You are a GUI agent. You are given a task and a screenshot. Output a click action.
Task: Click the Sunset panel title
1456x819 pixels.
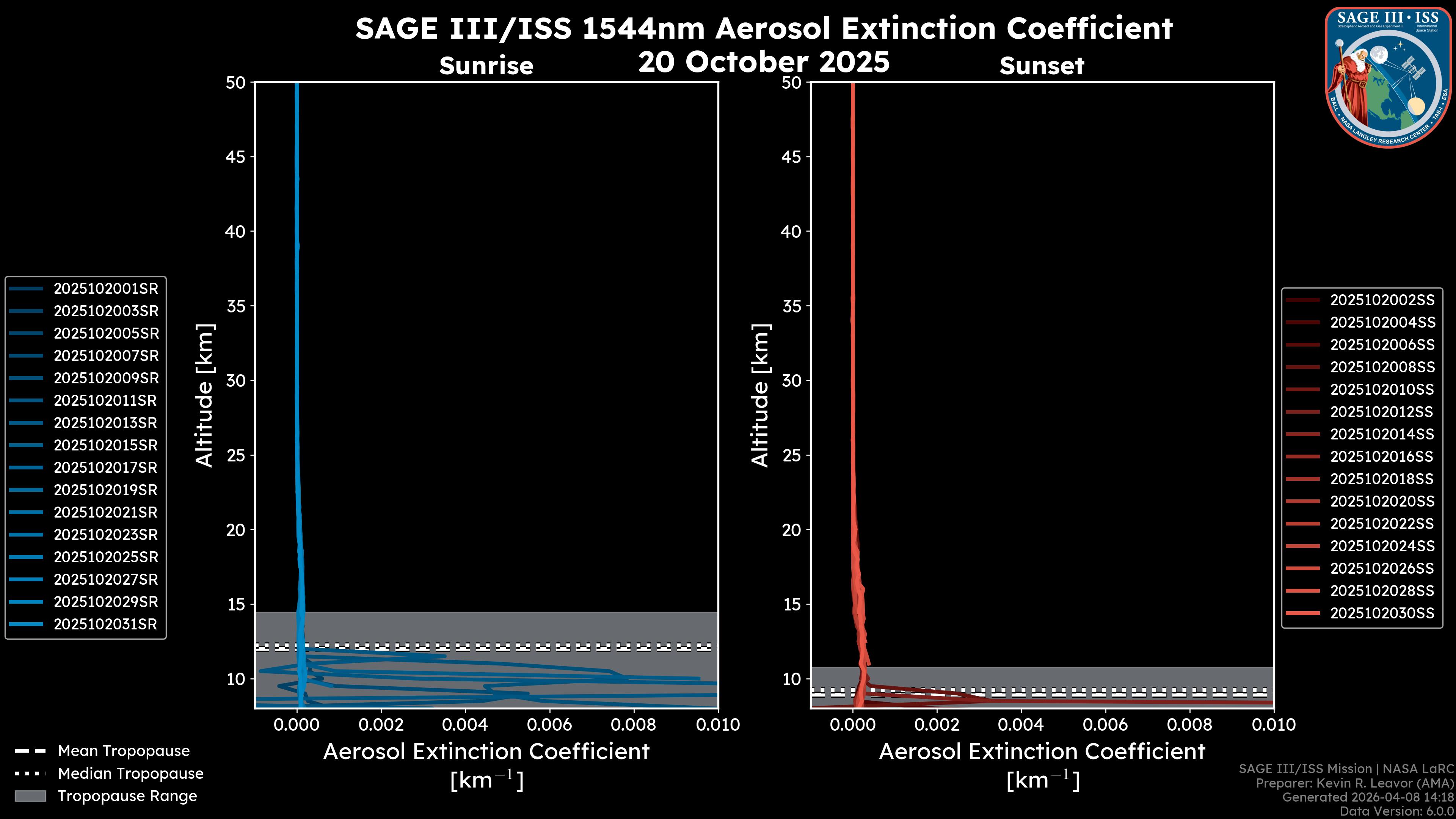pos(1042,66)
